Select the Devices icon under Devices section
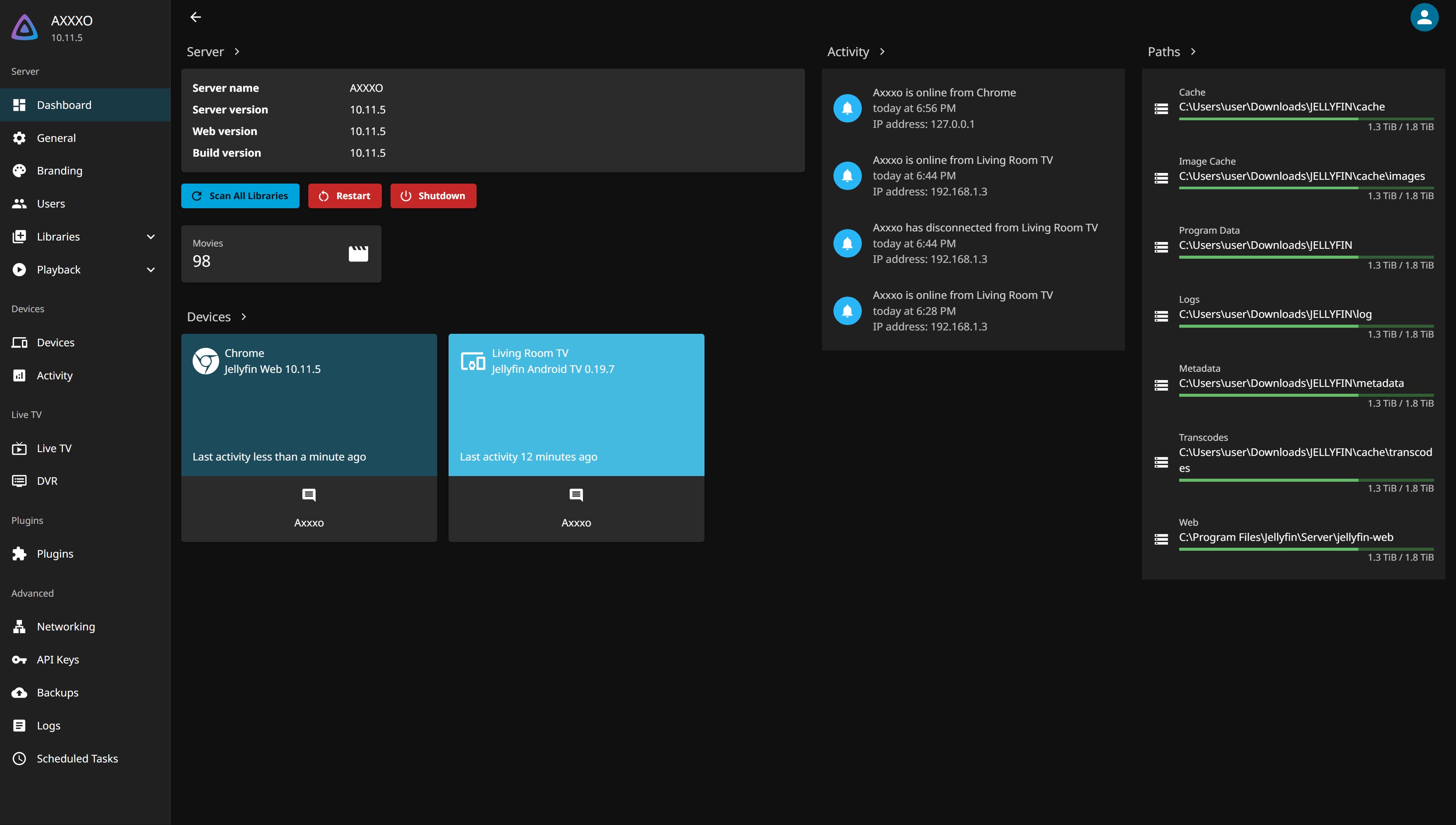 coord(19,342)
